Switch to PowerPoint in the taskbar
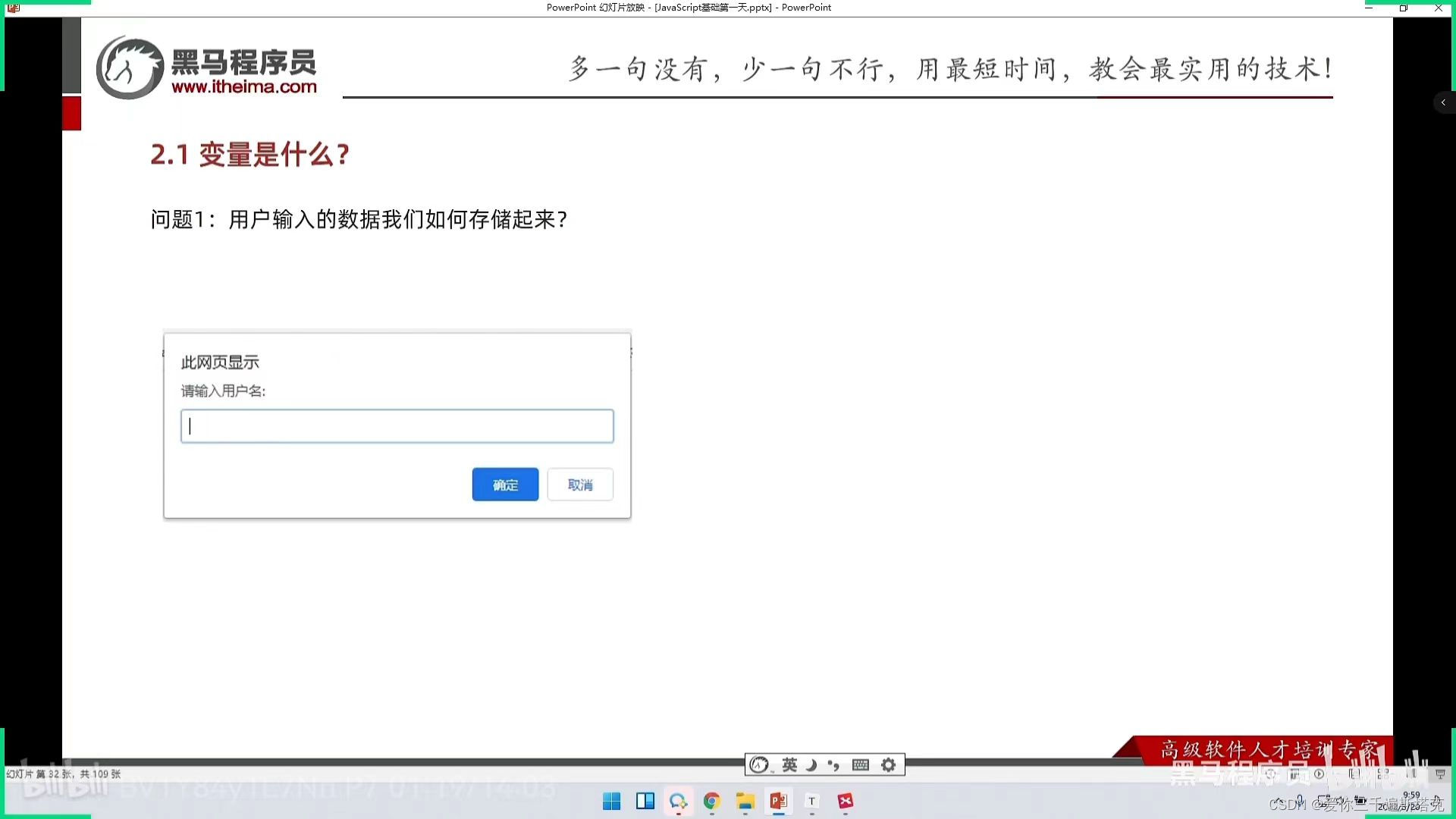 click(x=779, y=802)
